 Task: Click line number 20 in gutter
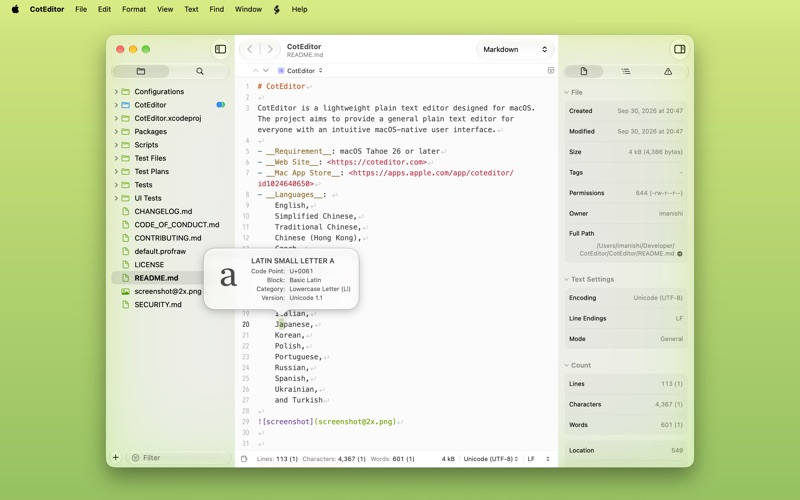click(246, 324)
